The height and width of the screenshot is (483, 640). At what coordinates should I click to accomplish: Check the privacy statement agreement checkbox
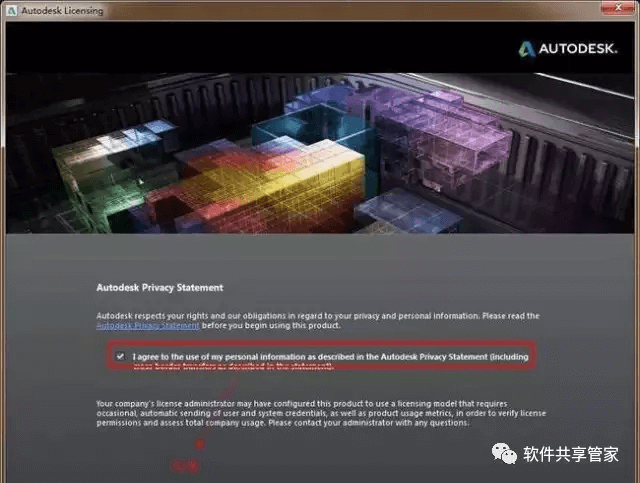click(x=120, y=356)
